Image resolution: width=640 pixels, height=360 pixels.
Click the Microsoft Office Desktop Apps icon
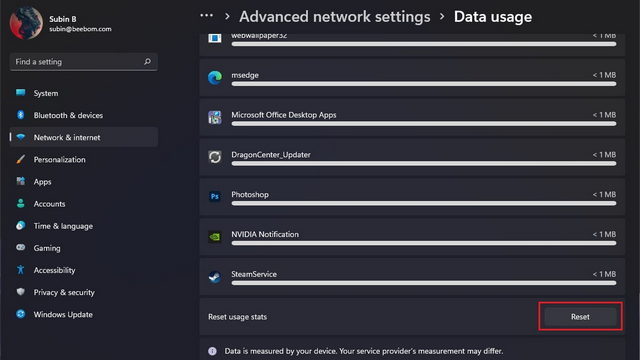[215, 117]
